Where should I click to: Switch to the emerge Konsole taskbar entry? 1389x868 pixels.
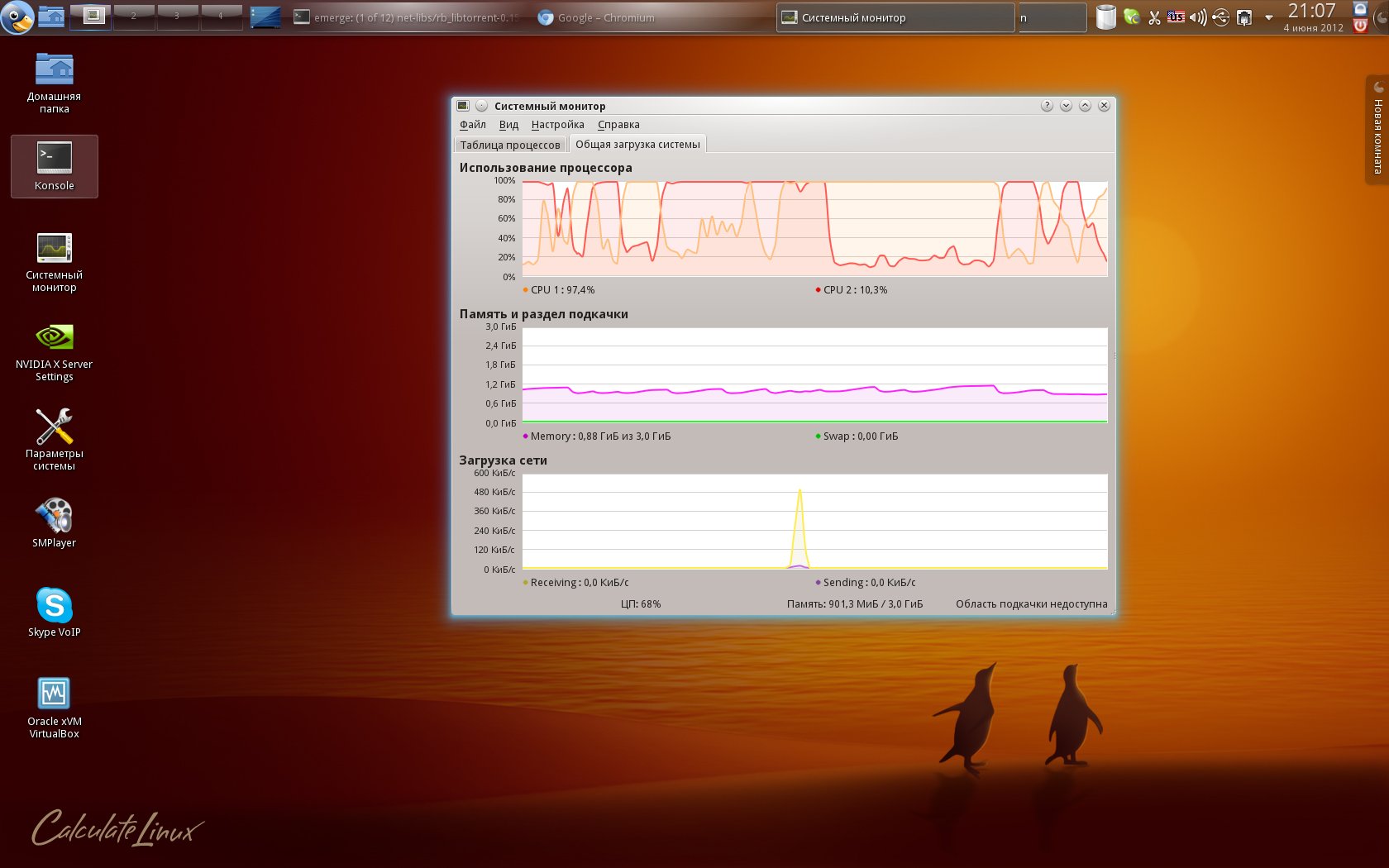click(x=407, y=17)
